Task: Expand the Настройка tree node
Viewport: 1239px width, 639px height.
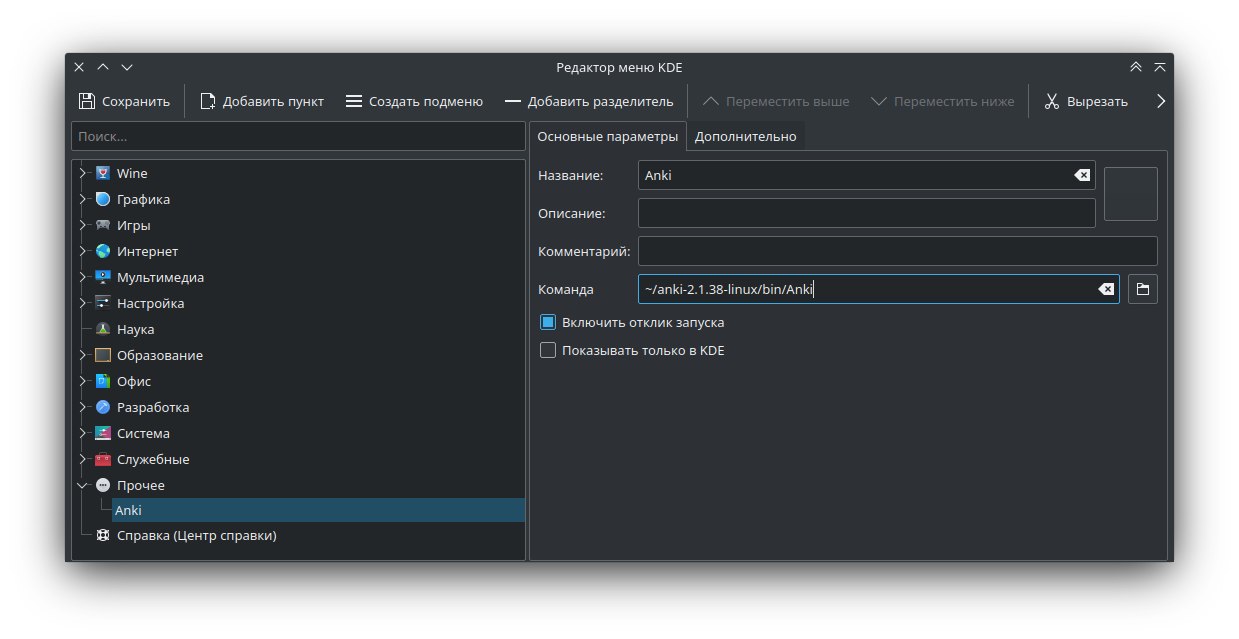Action: click(84, 303)
